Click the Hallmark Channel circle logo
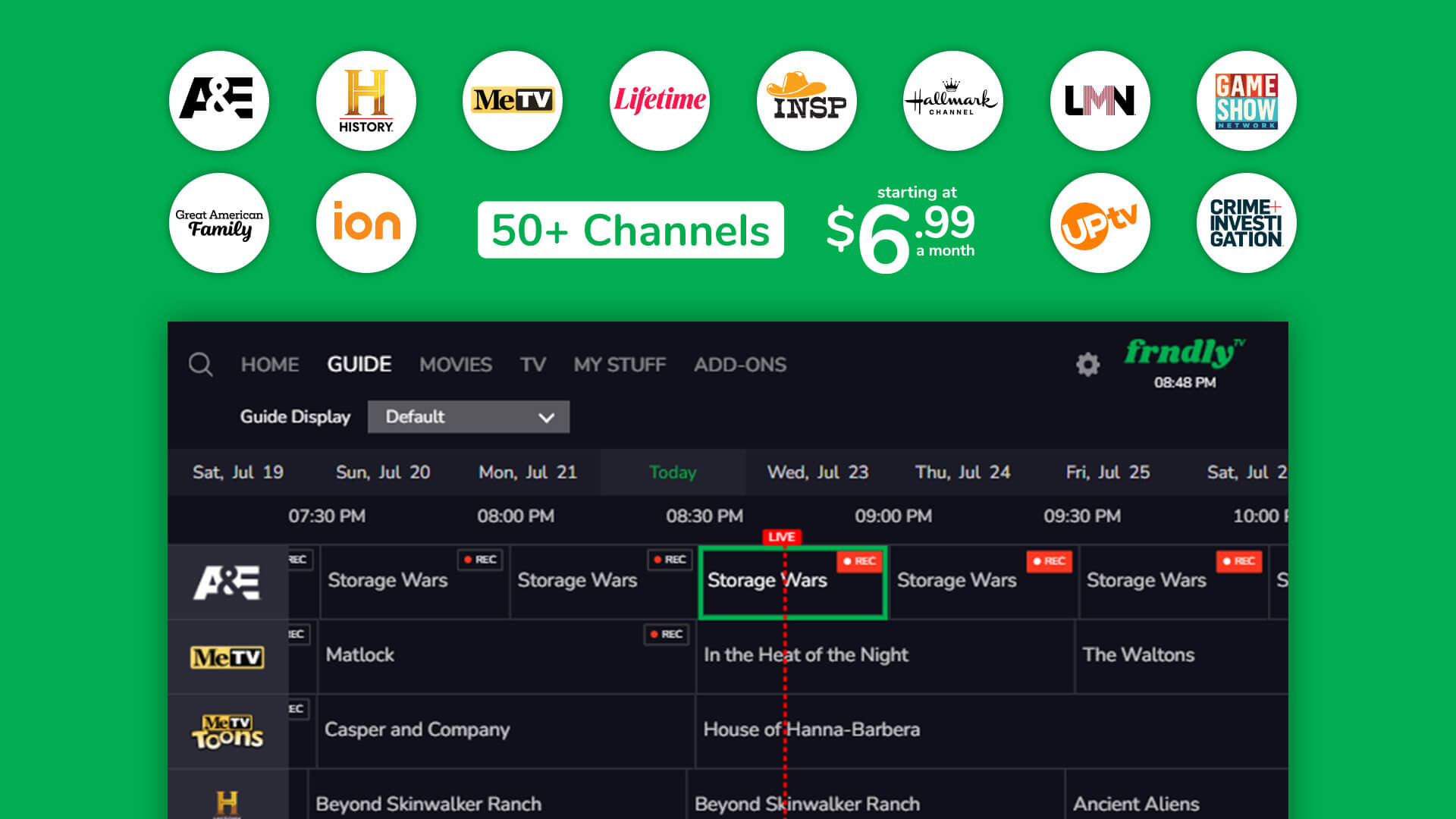This screenshot has height=819, width=1456. [952, 101]
